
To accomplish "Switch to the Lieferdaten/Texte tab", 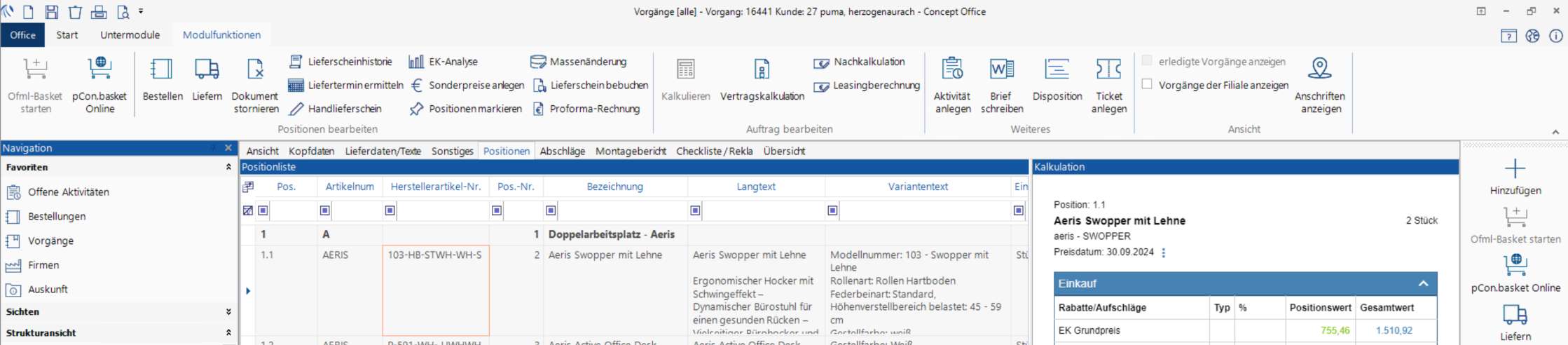I will click(x=383, y=151).
